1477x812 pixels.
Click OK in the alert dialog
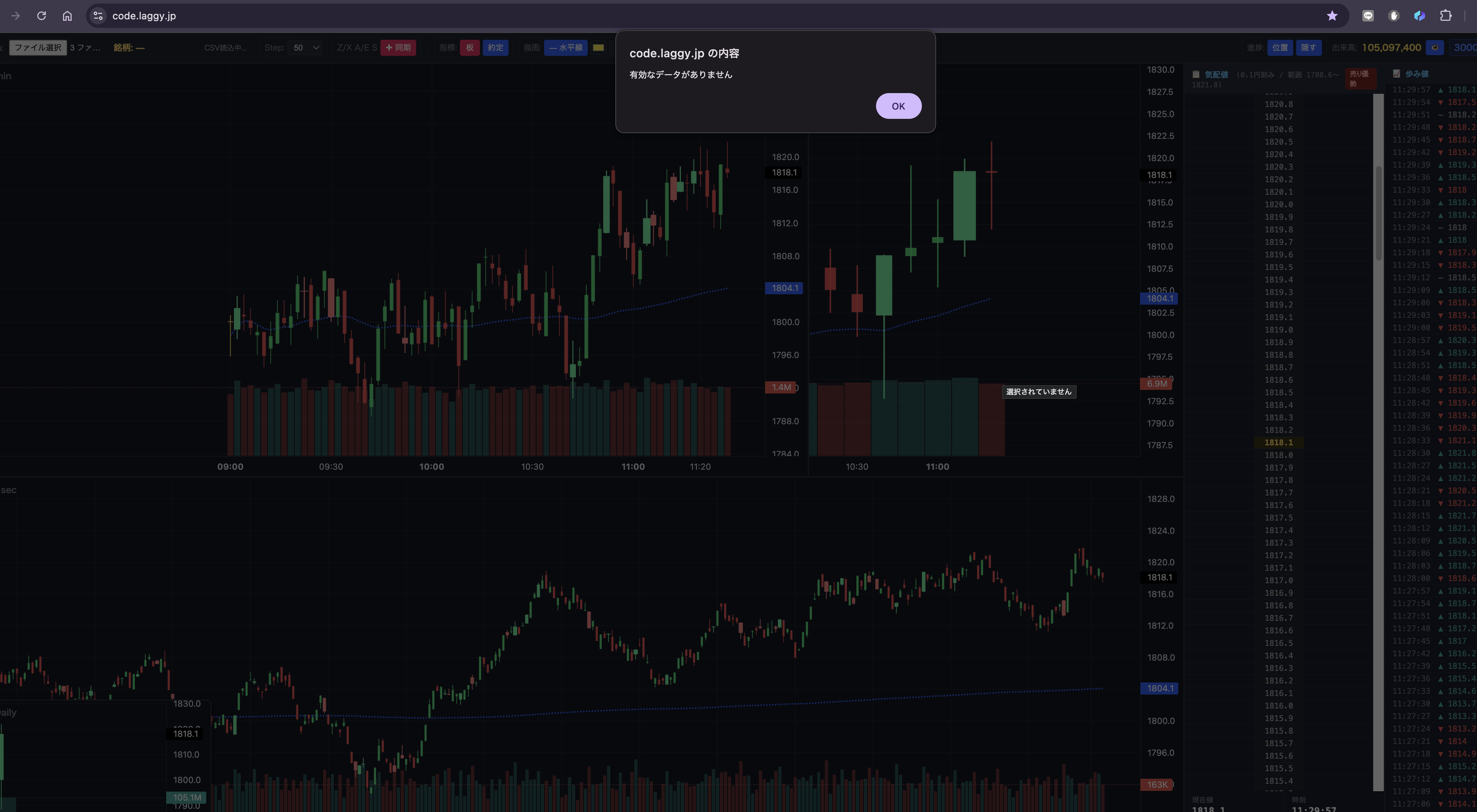[899, 106]
